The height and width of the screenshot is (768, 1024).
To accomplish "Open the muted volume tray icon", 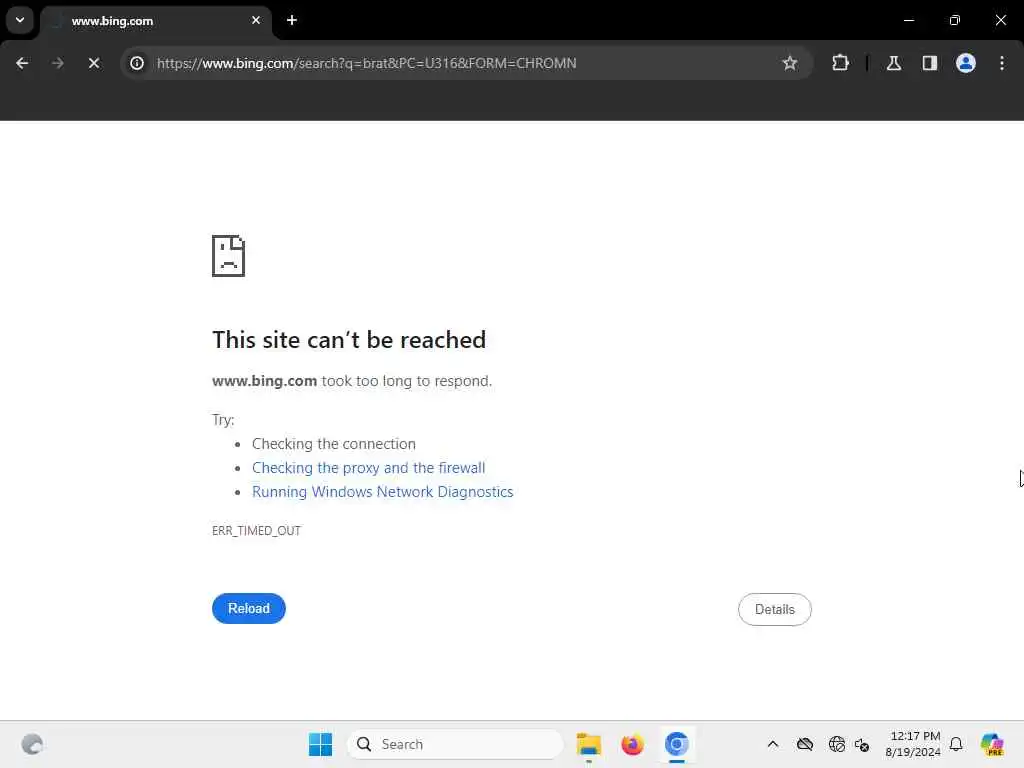I will click(862, 744).
